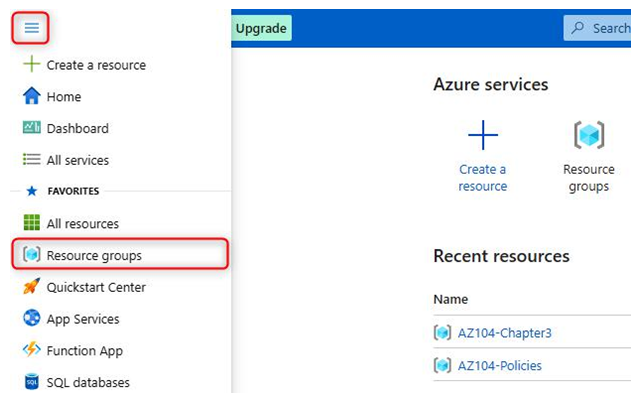Open the AZ104-Policies recent resource link
Viewport: 638px width, 396px height.
click(x=500, y=365)
